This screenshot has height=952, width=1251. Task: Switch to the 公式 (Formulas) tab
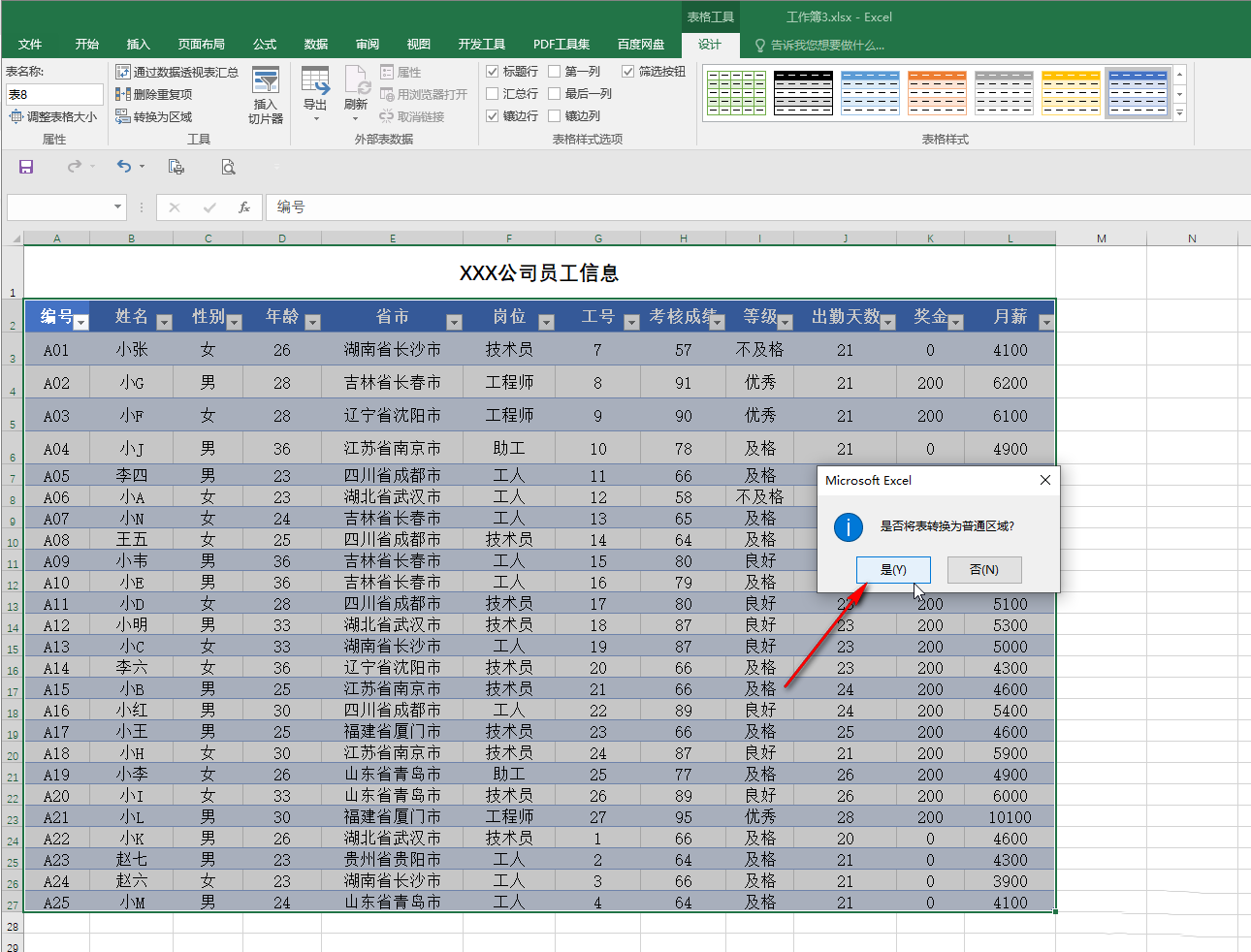coord(265,45)
